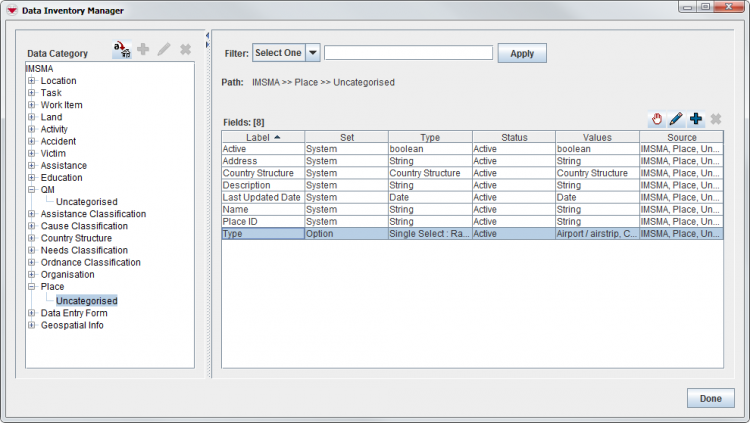Viewport: 750px width, 423px height.
Task: Click the Done button
Action: tap(710, 398)
